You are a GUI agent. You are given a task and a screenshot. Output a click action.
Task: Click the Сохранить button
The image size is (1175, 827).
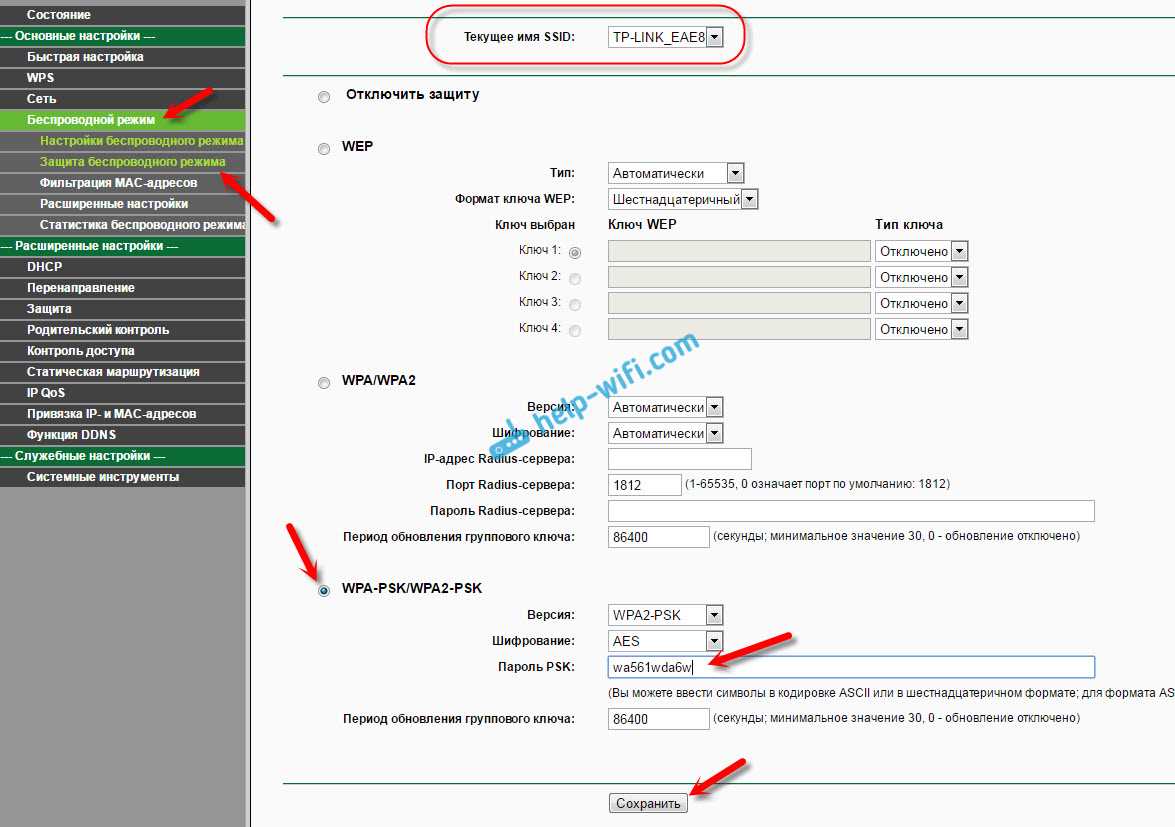pos(647,803)
